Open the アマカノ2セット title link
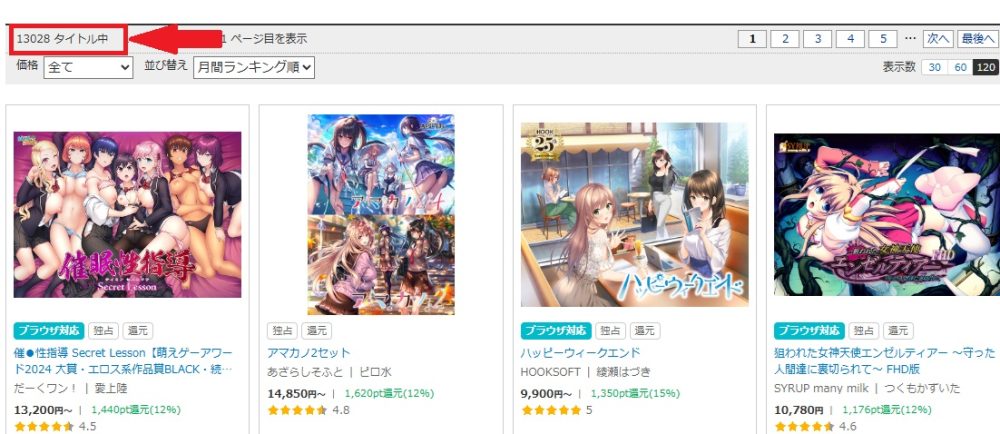This screenshot has height=434, width=1000. [309, 352]
